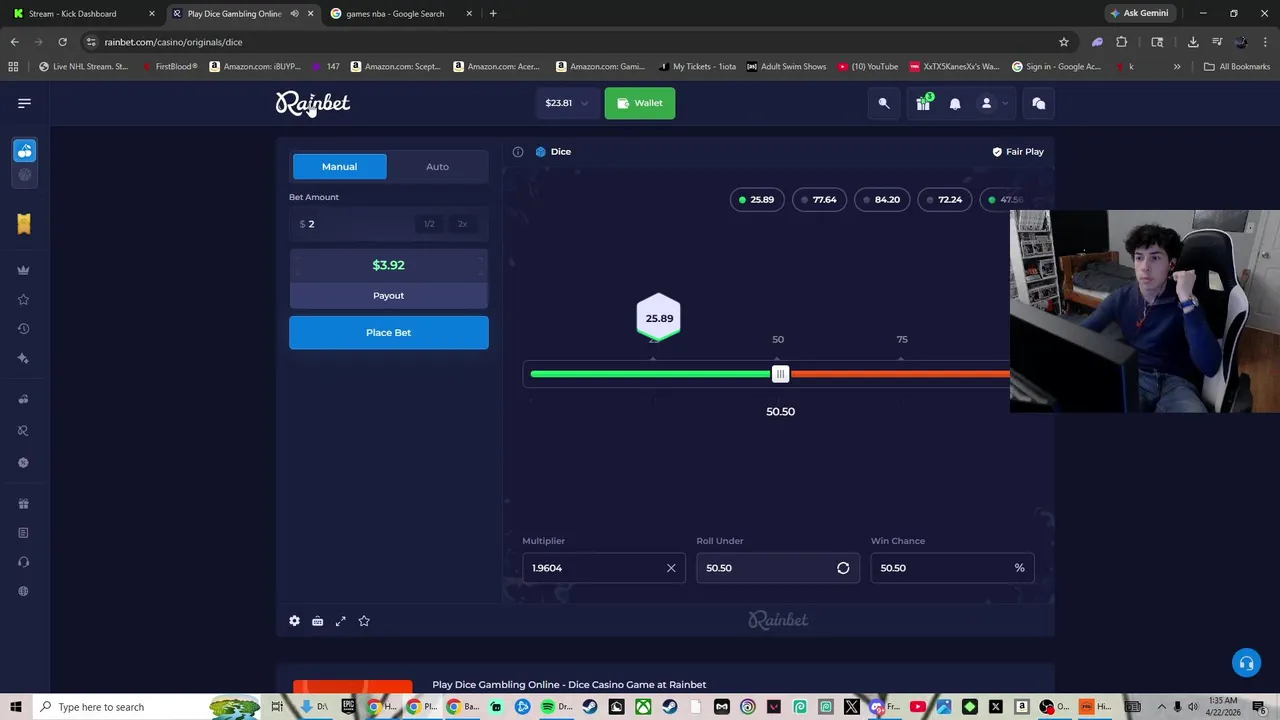Click the Bet Amount input field
This screenshot has height=720, width=1280.
pos(352,224)
